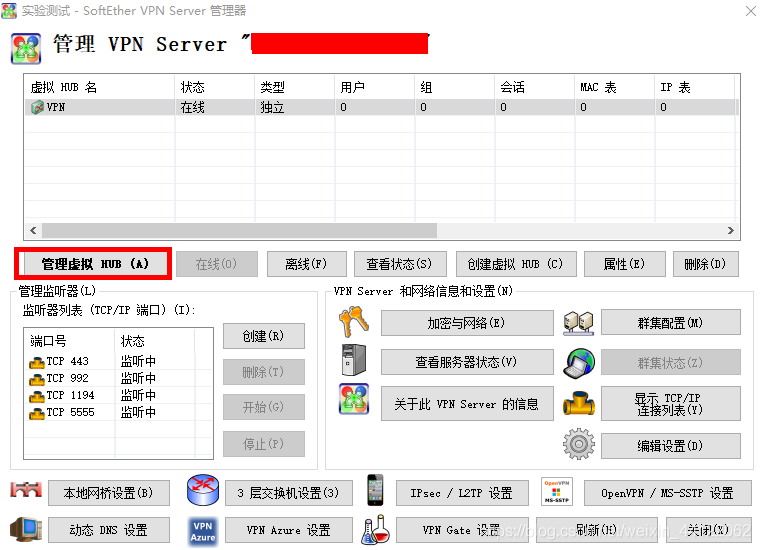Select the VPN hub row

coord(381,107)
